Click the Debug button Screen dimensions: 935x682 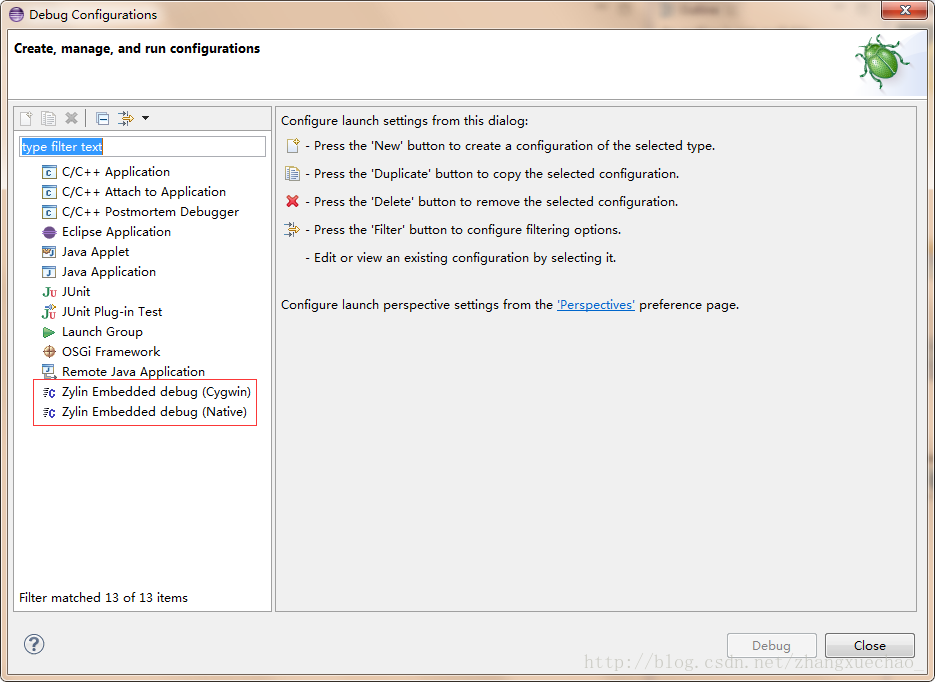772,645
